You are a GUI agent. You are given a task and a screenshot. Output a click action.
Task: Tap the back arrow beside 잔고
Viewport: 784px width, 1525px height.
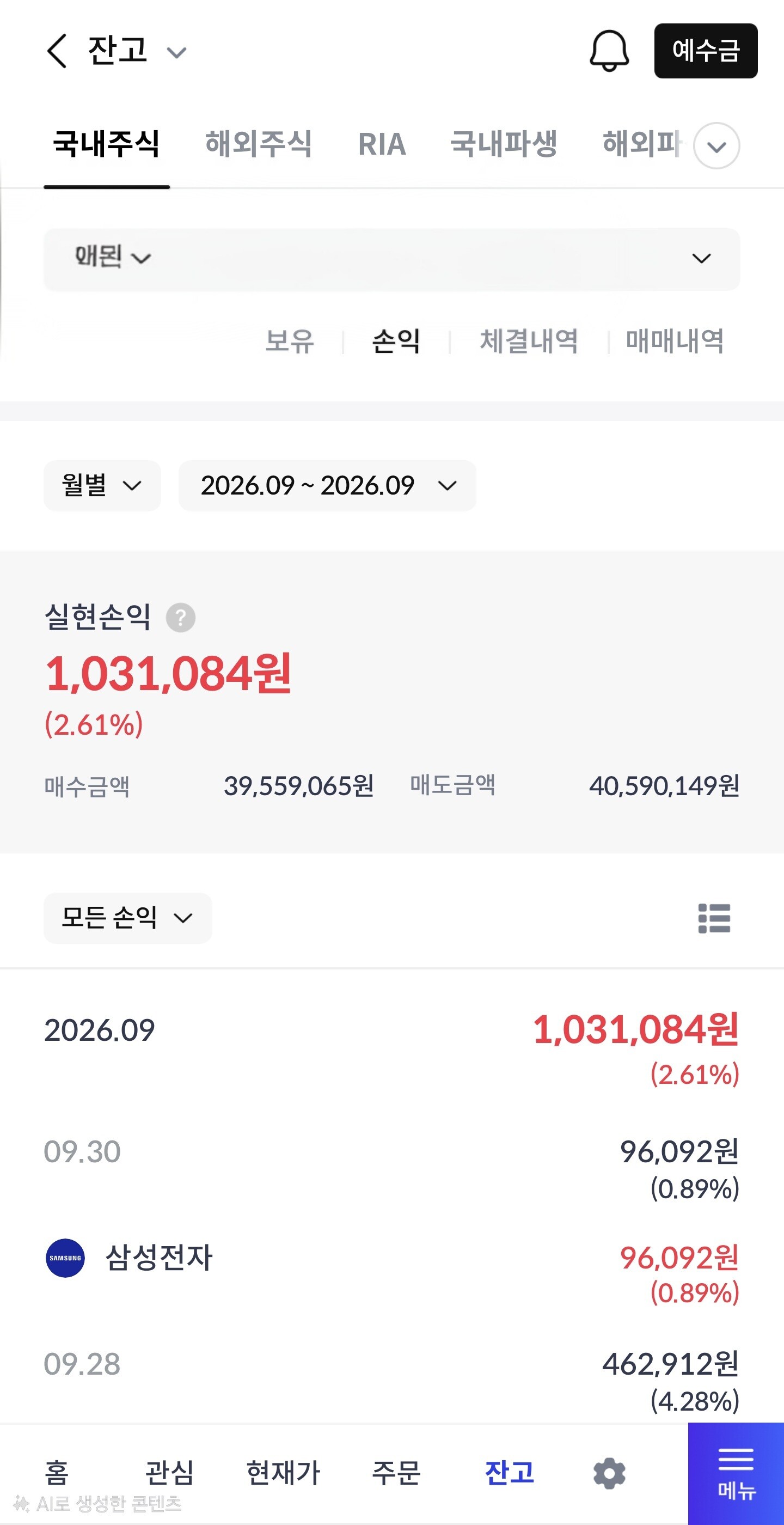pos(57,51)
